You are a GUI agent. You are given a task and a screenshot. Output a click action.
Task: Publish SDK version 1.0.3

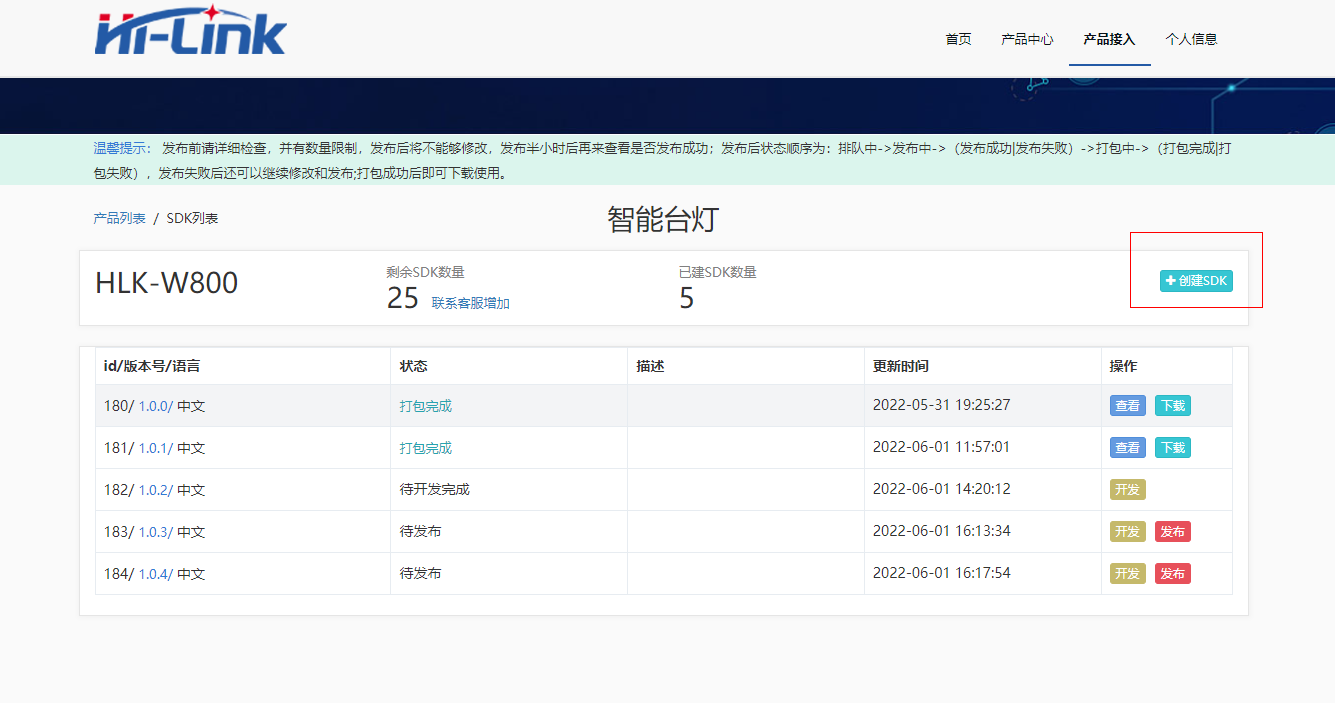click(1172, 532)
